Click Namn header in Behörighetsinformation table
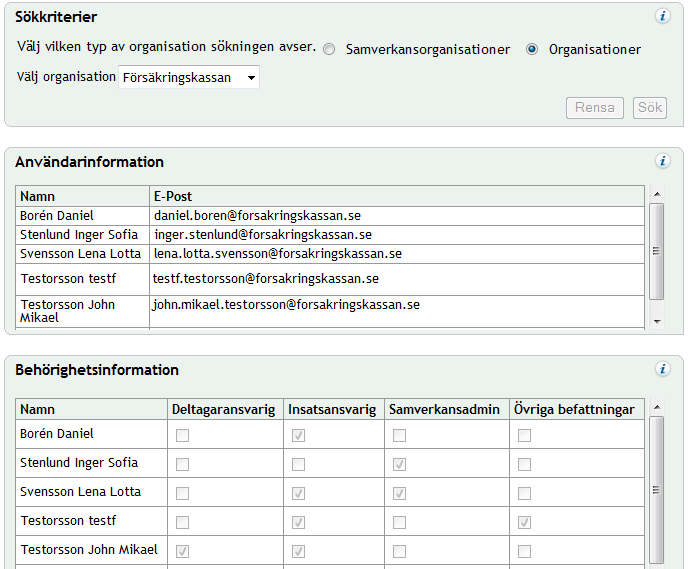Viewport: 691px width, 569px height. [x=91, y=409]
